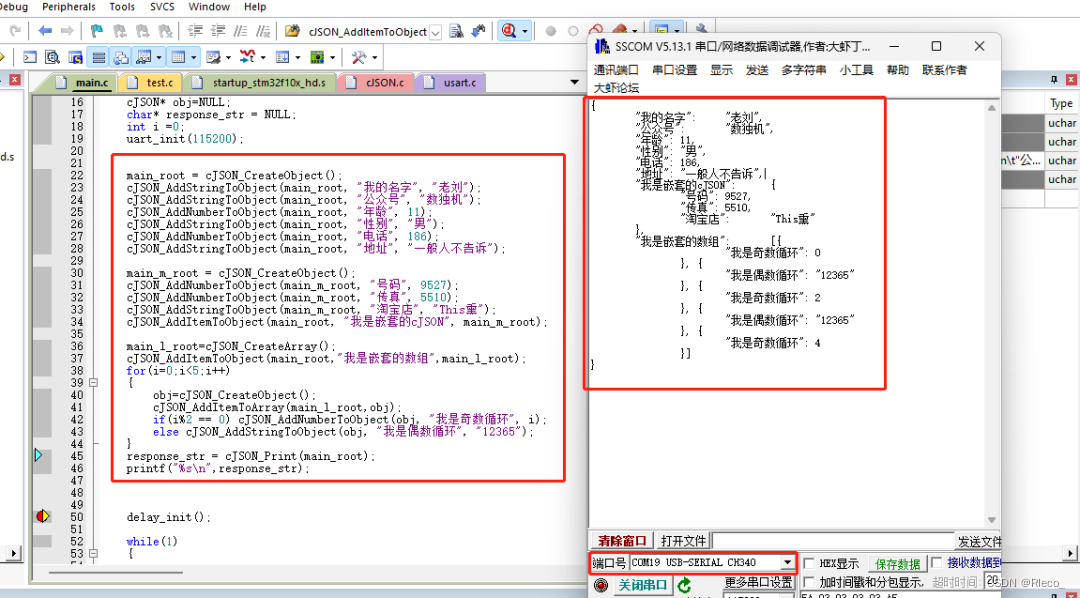Open the Symbols Window icon
1080x598 pixels.
click(75, 57)
